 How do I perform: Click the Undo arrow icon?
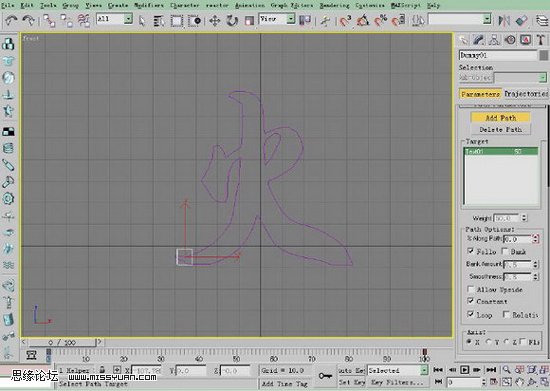coord(11,20)
